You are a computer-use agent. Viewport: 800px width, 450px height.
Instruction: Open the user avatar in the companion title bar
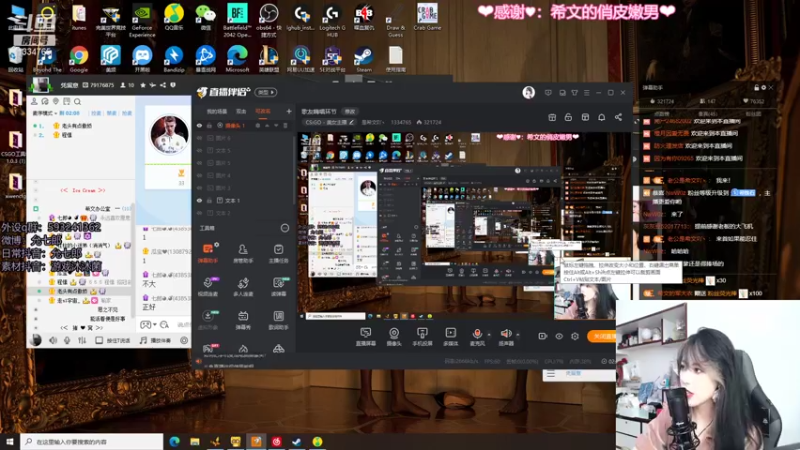pos(529,92)
